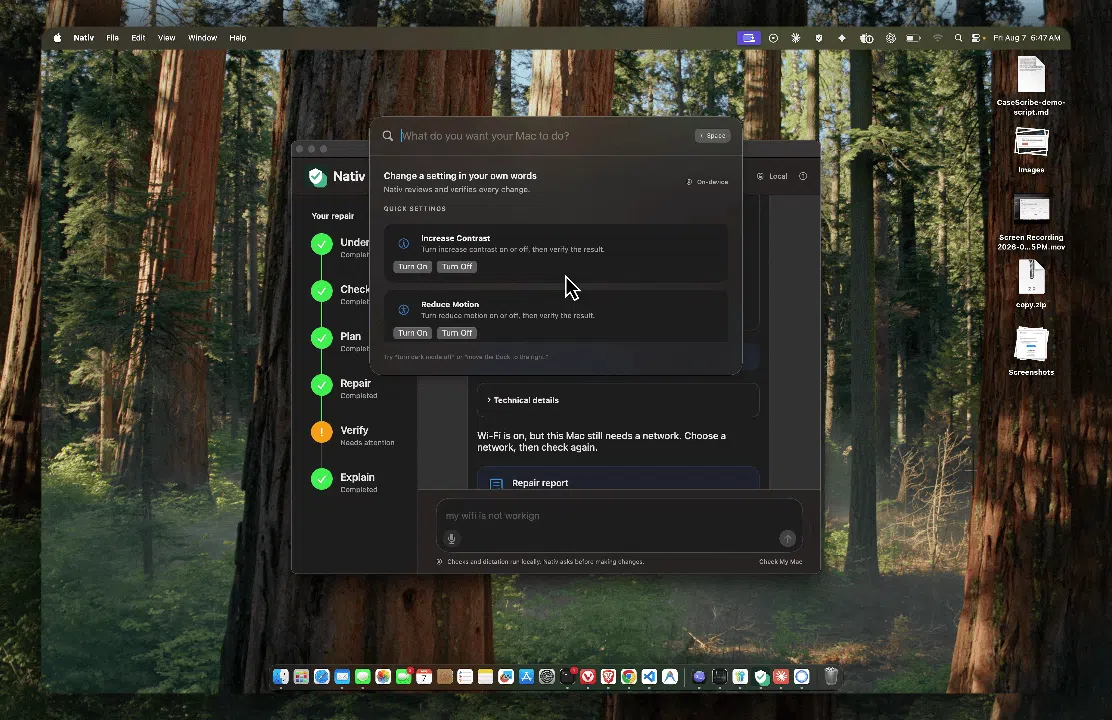This screenshot has width=1112, height=720.
Task: Open the File menu
Action: [113, 38]
